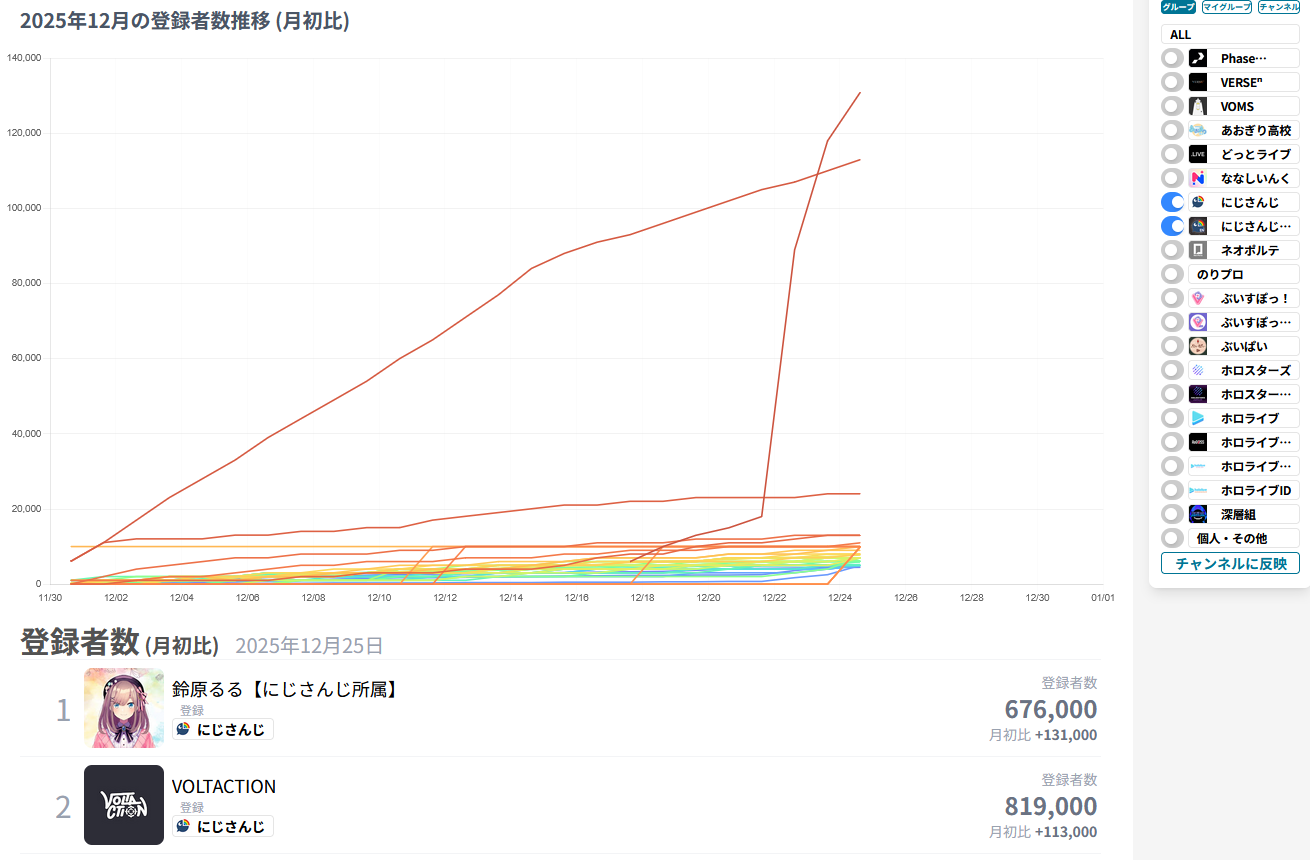Disable the にじさんじ group toggle
1310x860 pixels.
[x=1173, y=202]
